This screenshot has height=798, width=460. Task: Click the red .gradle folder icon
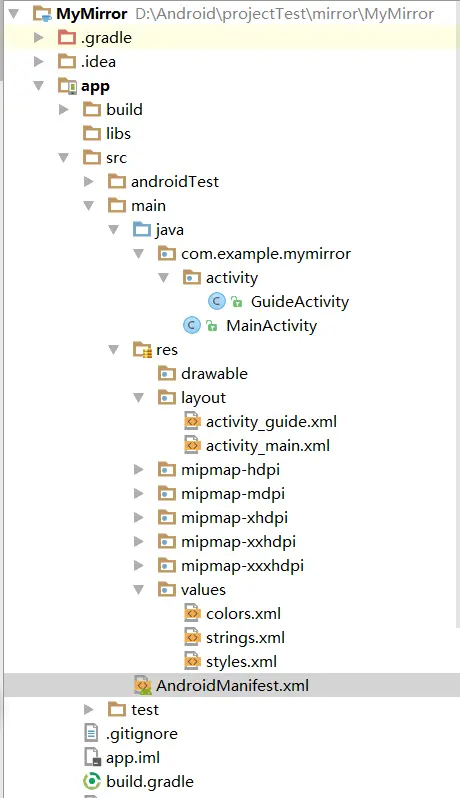coord(67,38)
